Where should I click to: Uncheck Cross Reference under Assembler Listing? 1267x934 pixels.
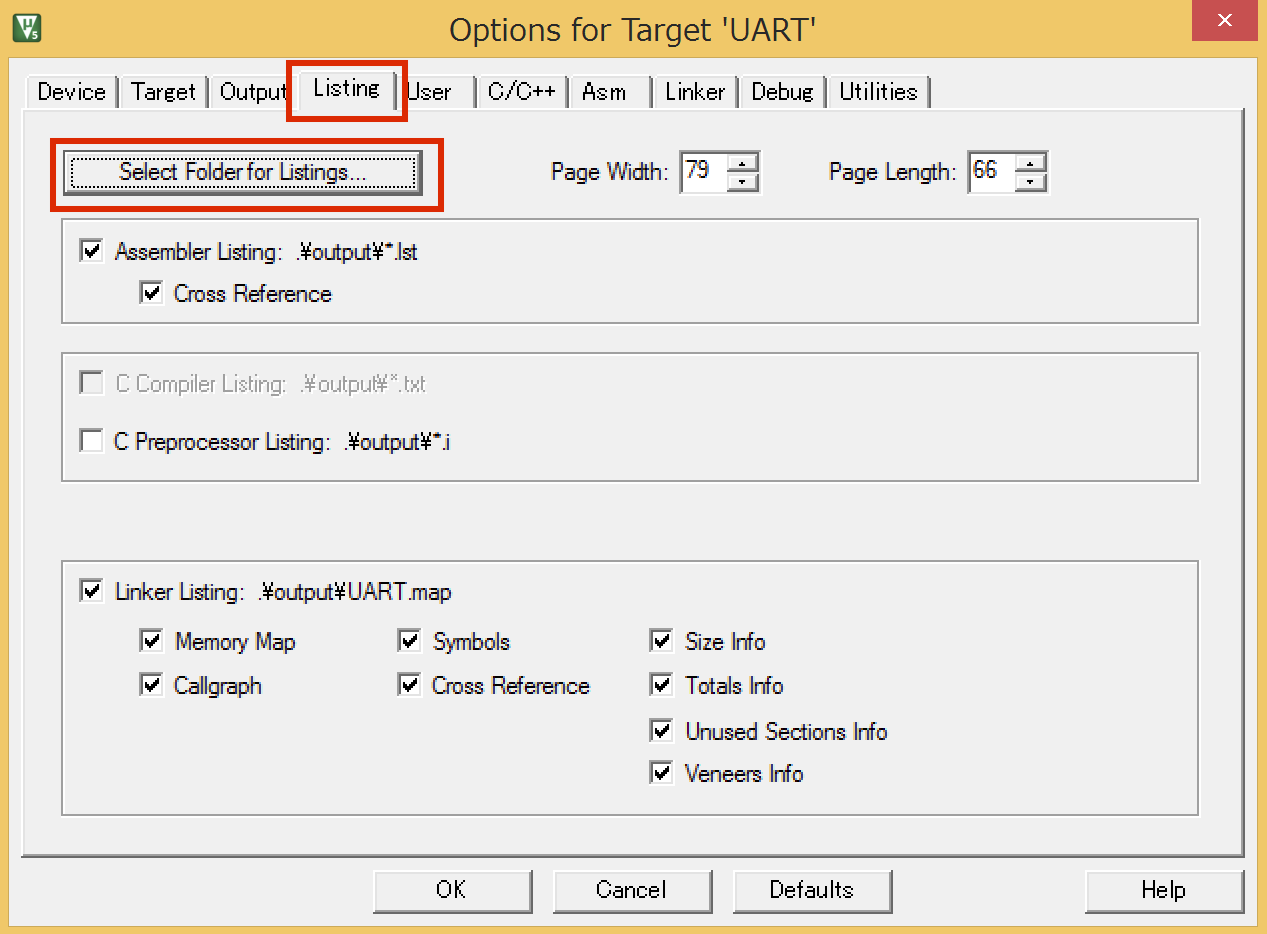click(x=151, y=293)
